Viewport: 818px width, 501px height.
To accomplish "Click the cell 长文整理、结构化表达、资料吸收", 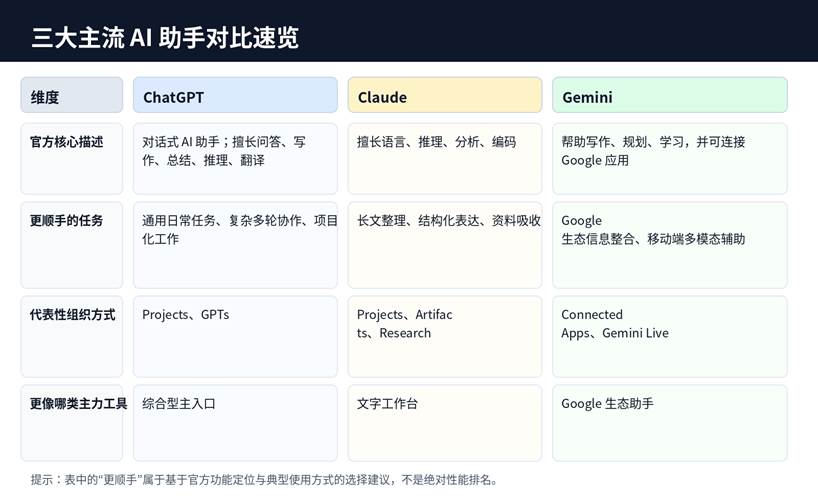I will click(444, 244).
